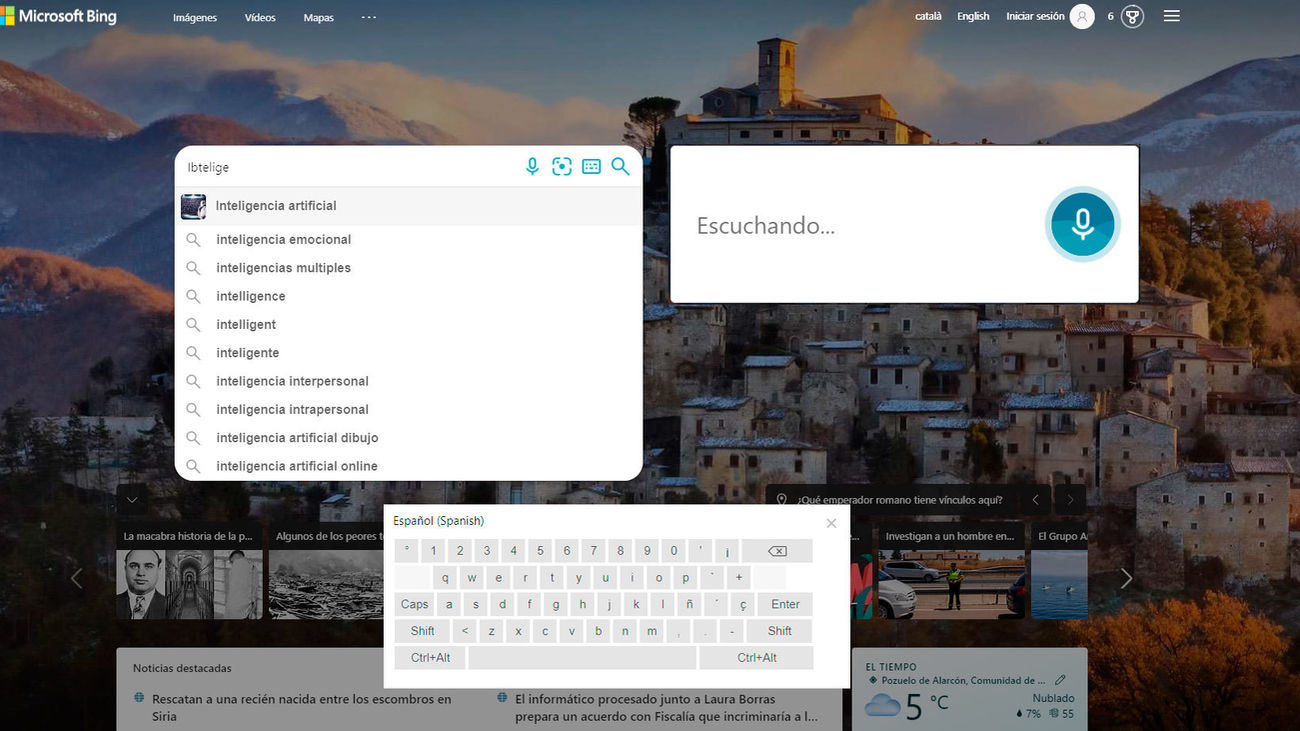Show next news carousel items
Image resolution: width=1300 pixels, height=731 pixels.
pyautogui.click(x=1126, y=578)
